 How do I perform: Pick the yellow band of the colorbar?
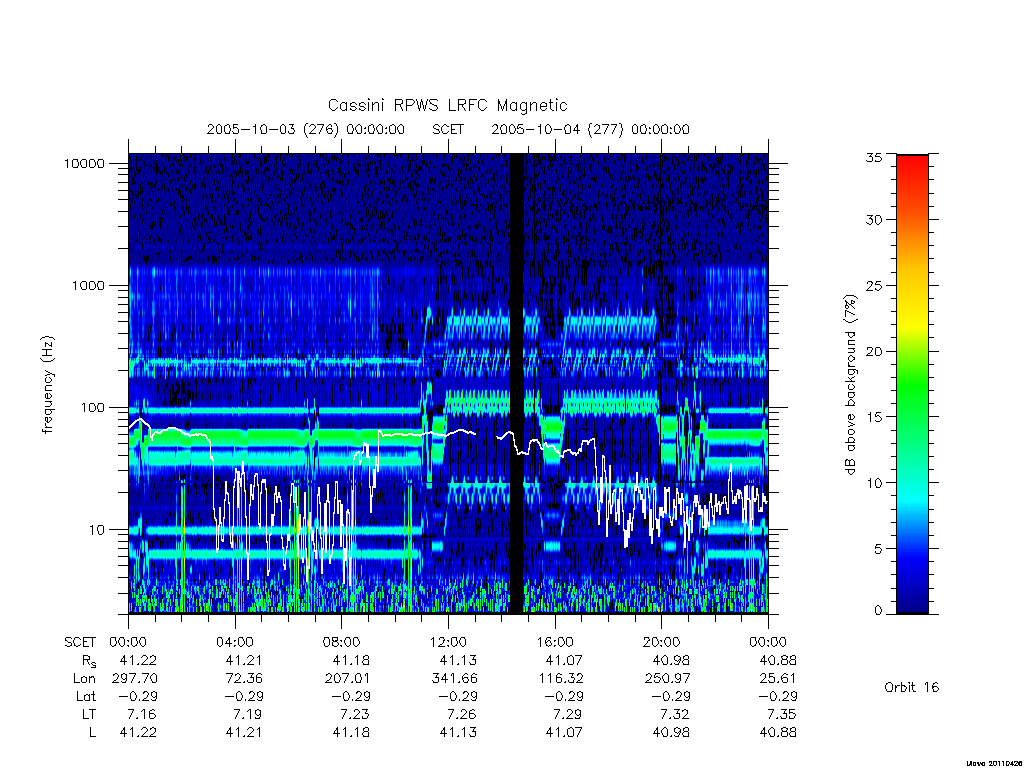click(x=912, y=323)
